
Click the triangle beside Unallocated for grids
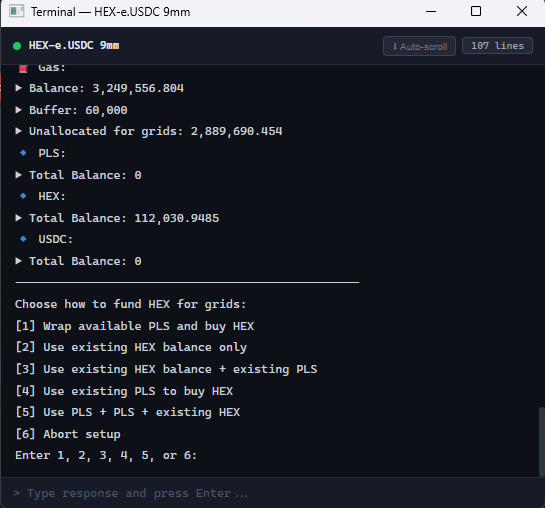point(18,131)
